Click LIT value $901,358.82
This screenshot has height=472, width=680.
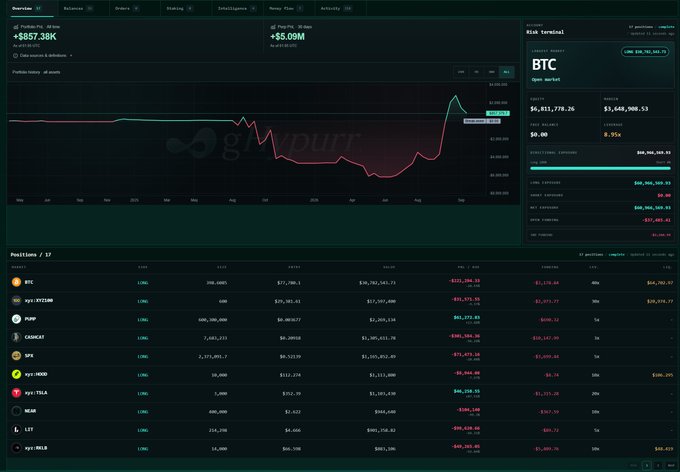[381, 430]
